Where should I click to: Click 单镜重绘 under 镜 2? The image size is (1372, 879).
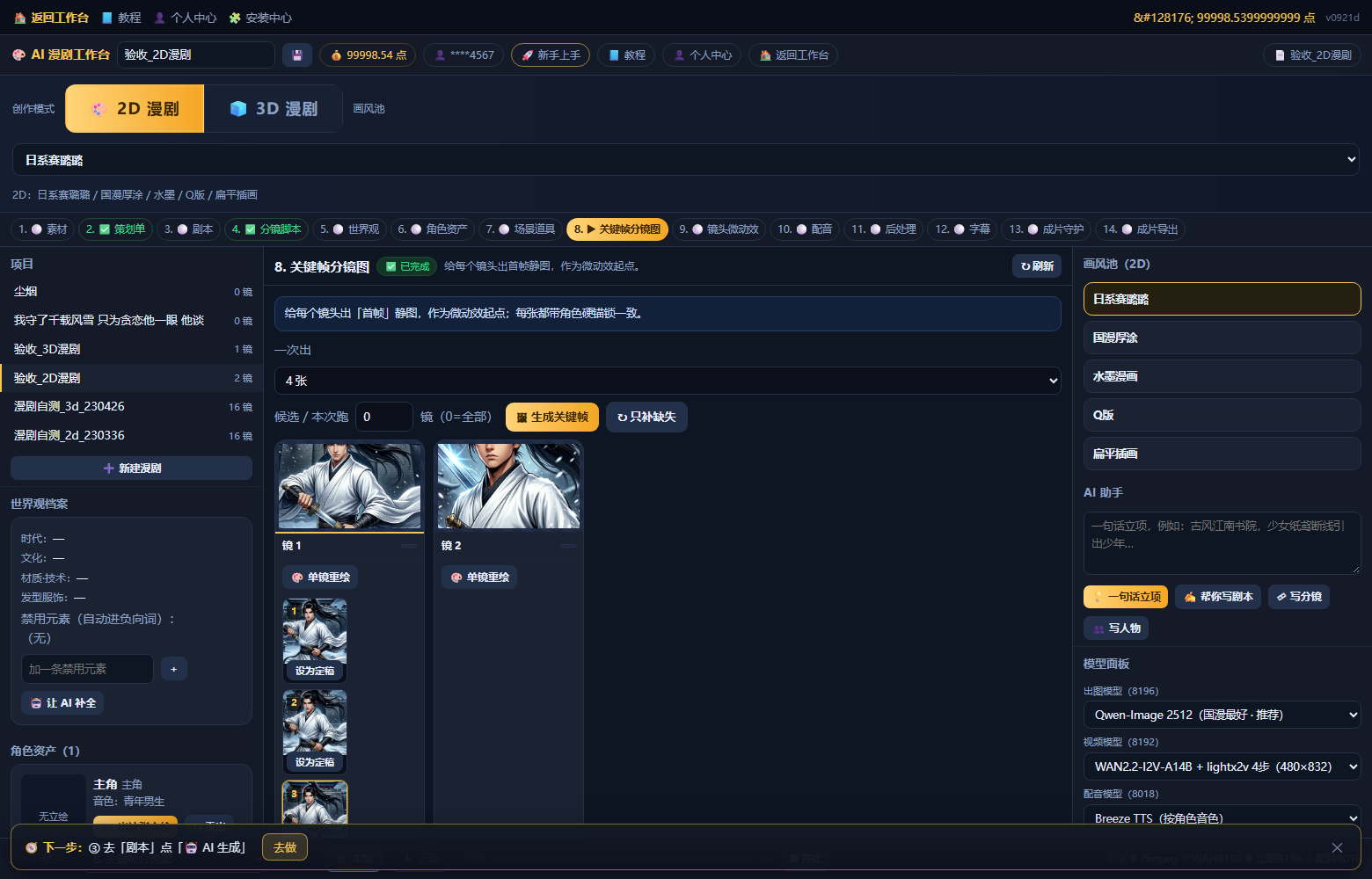coord(479,578)
